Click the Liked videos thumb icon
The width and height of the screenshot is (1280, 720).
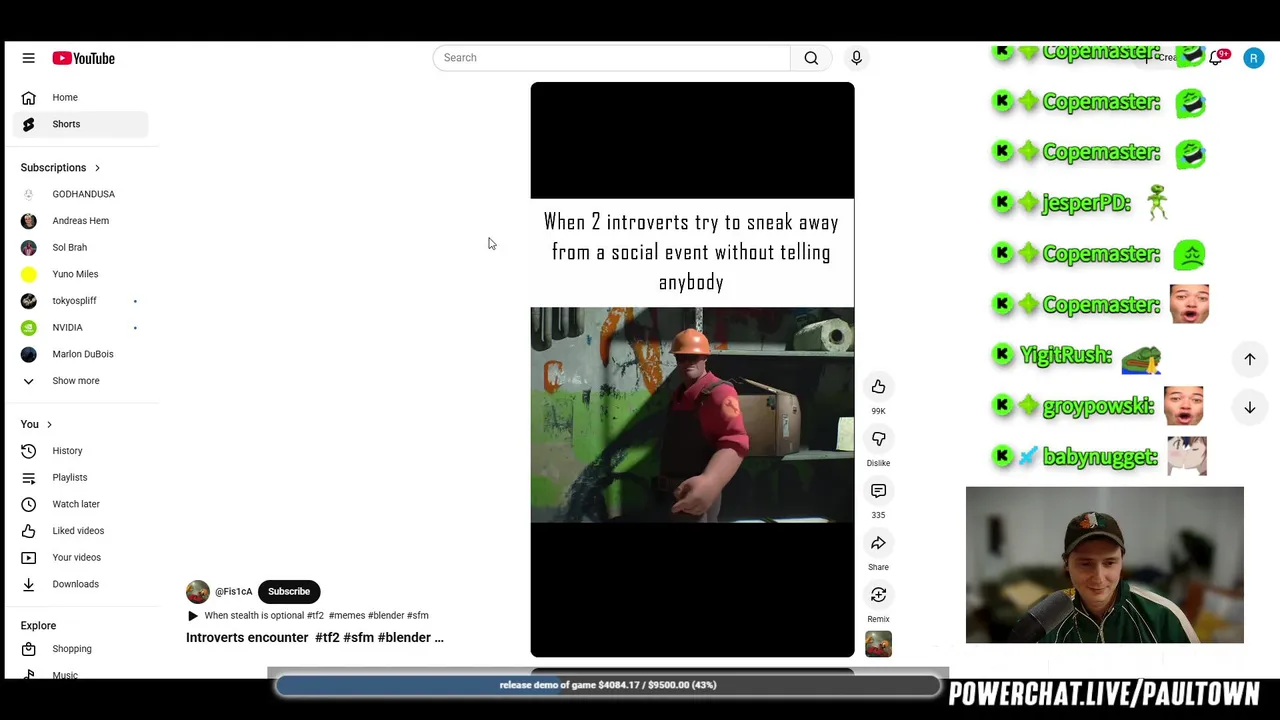[x=28, y=531]
